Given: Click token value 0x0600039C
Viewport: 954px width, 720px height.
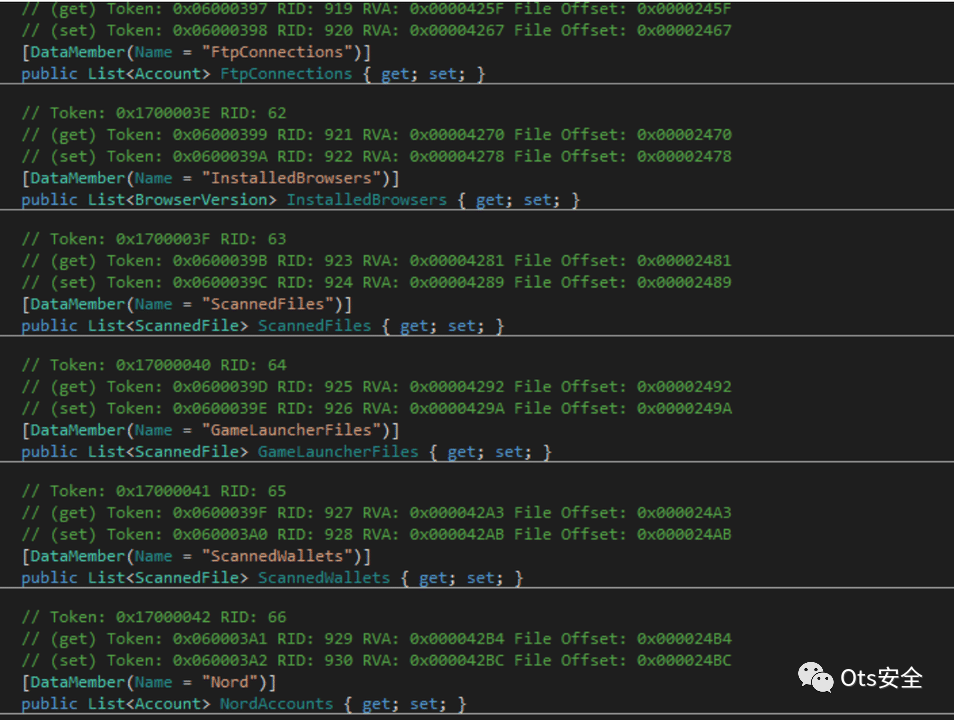Looking at the screenshot, I should tap(220, 282).
